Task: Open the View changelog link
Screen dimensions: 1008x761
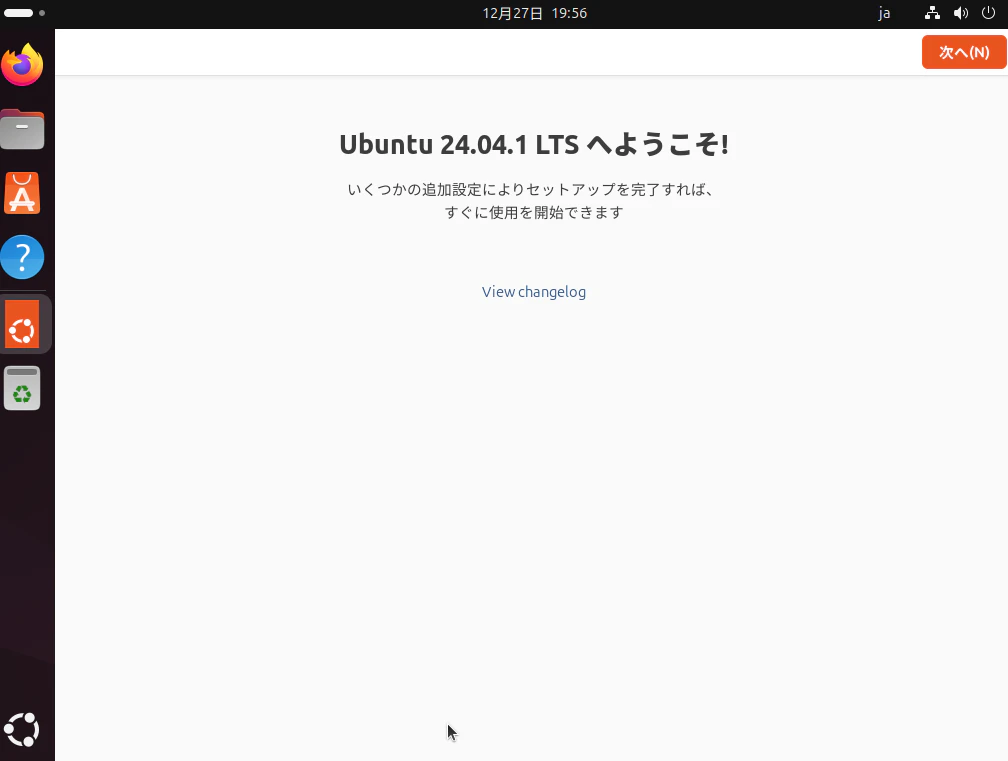Action: coord(534,292)
